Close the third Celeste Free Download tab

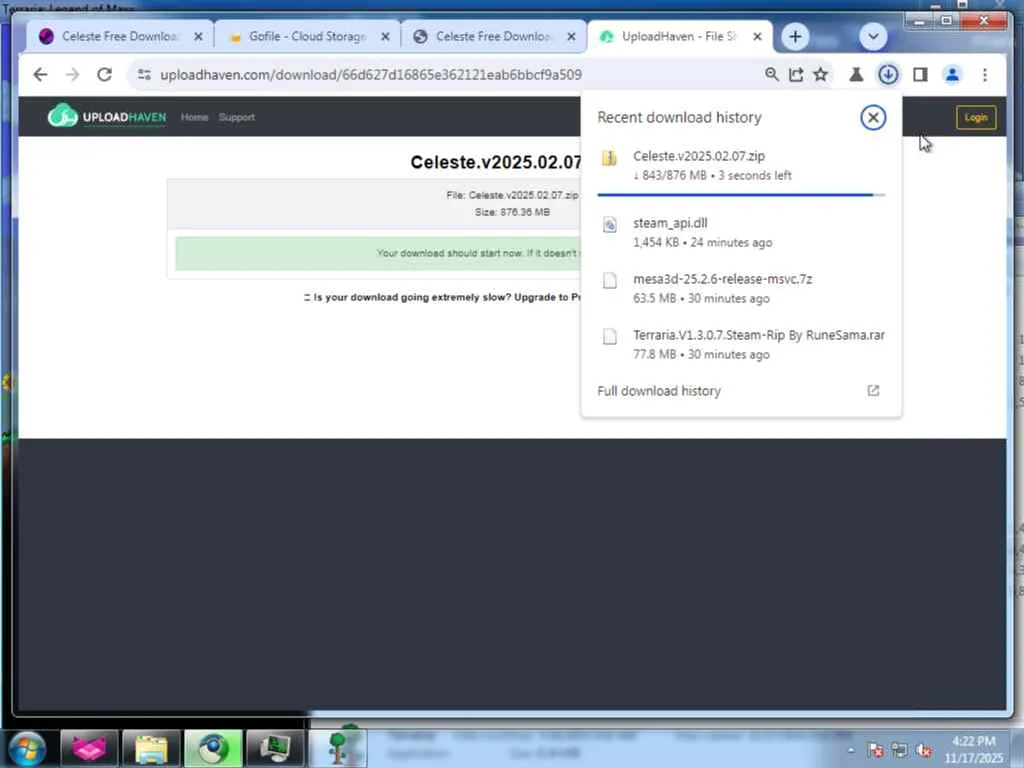tap(571, 37)
